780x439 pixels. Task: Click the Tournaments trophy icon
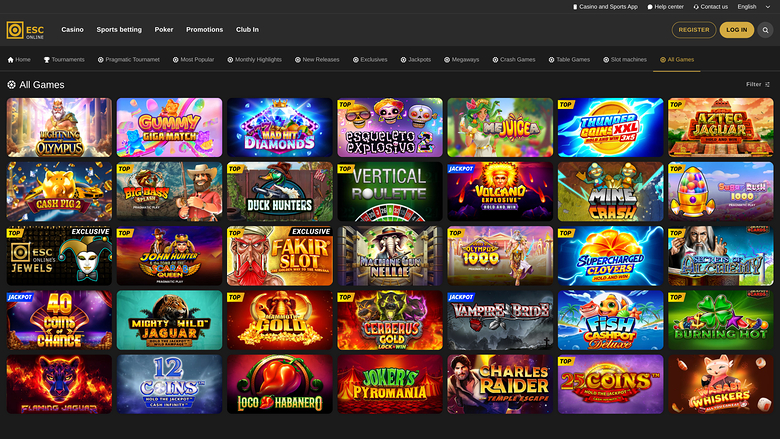(x=46, y=60)
